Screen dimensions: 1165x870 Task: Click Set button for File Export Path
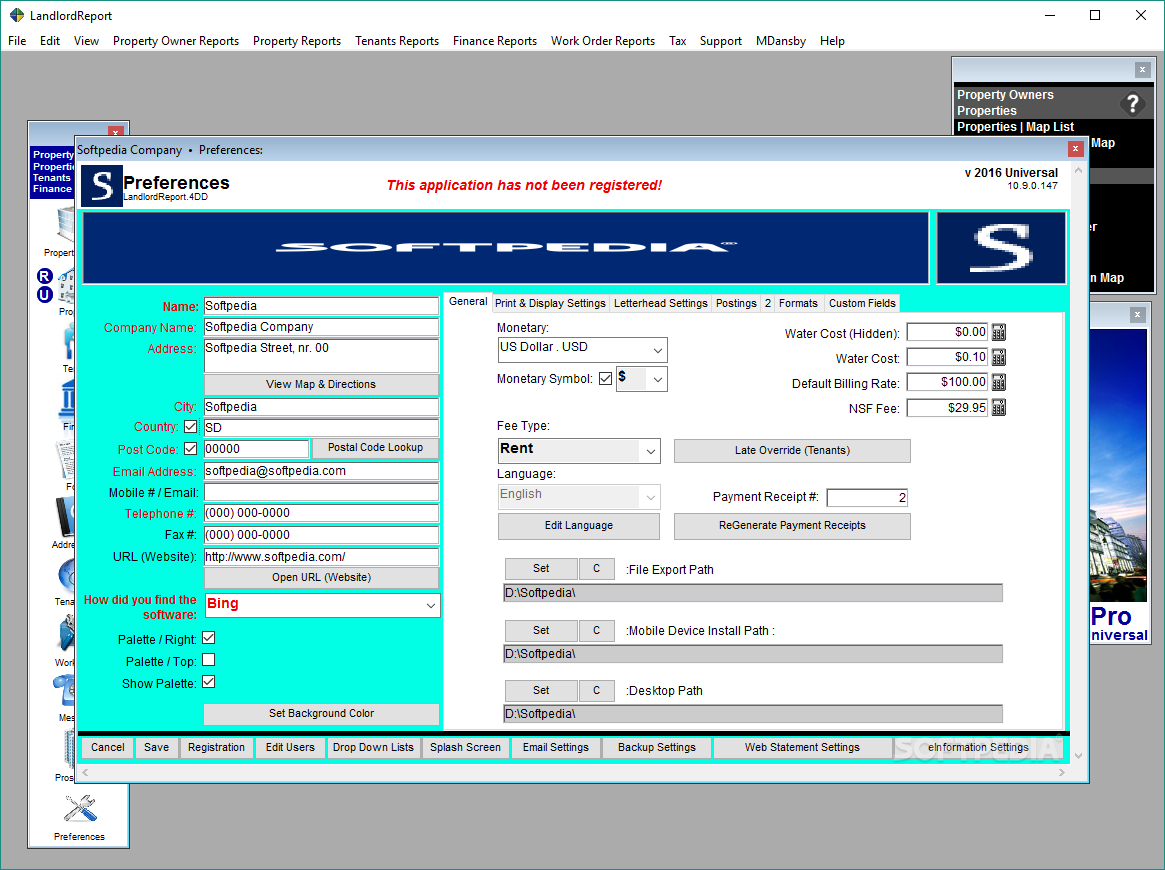coord(541,569)
